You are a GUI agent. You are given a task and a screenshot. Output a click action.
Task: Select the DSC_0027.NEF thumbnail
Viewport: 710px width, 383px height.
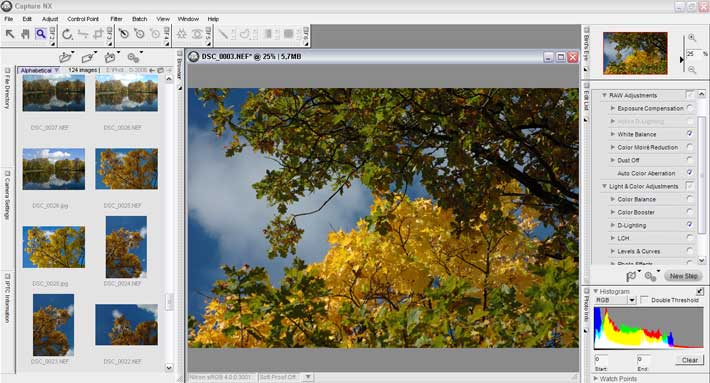click(53, 93)
